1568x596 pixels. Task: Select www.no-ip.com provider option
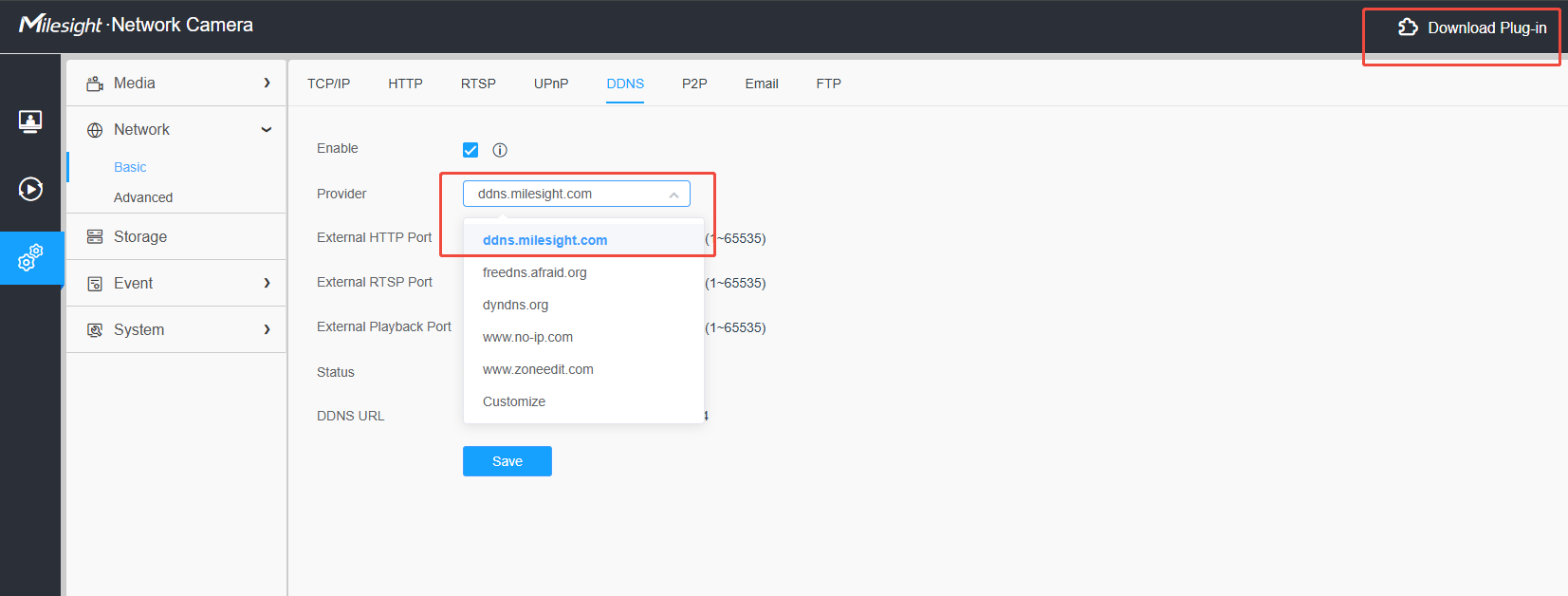coord(583,337)
